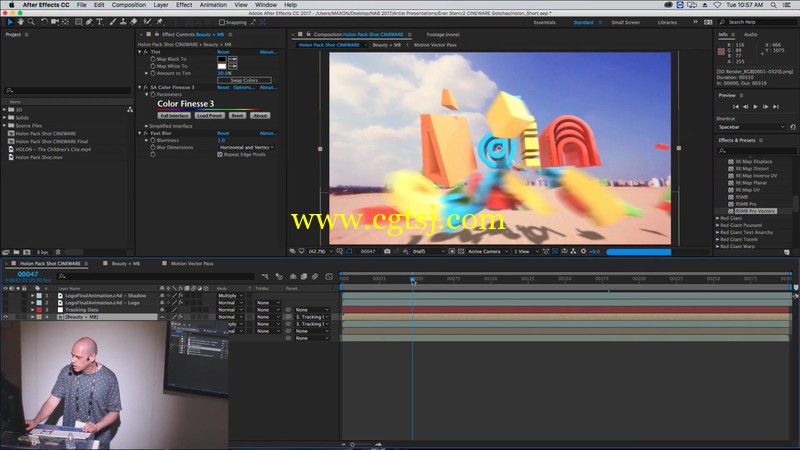Toggle visibility eye of Beauty + MB layer

pyautogui.click(x=6, y=317)
